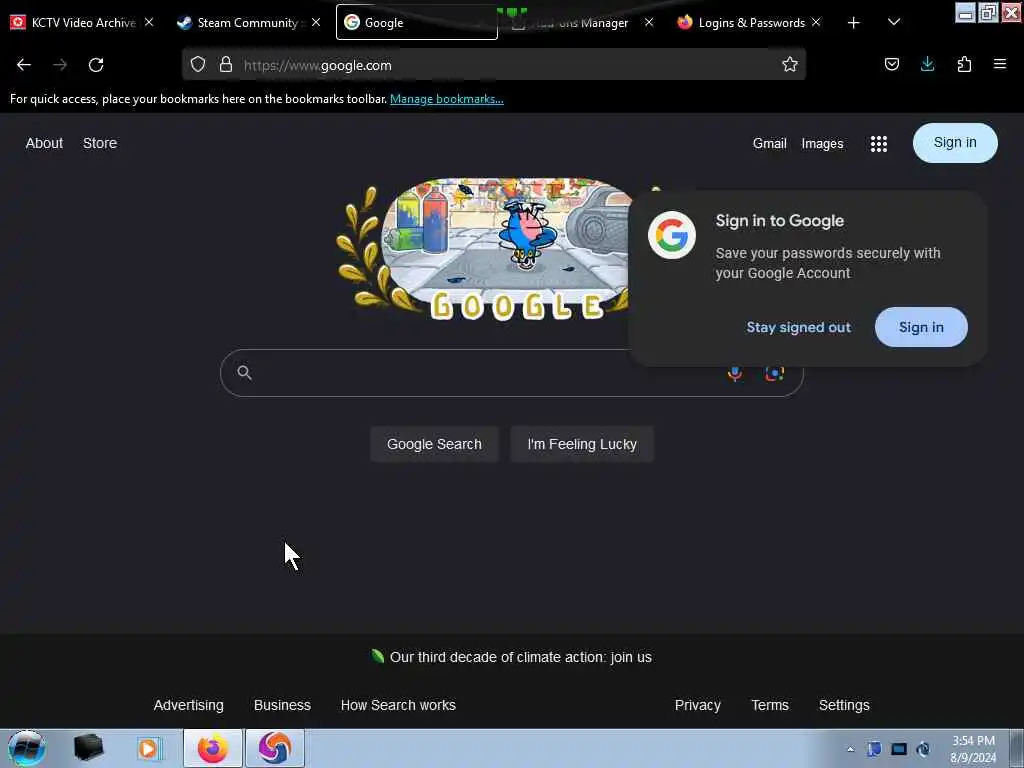Click the taskbar clock showing 3:54 PM
This screenshot has height=768, width=1024.
point(973,749)
